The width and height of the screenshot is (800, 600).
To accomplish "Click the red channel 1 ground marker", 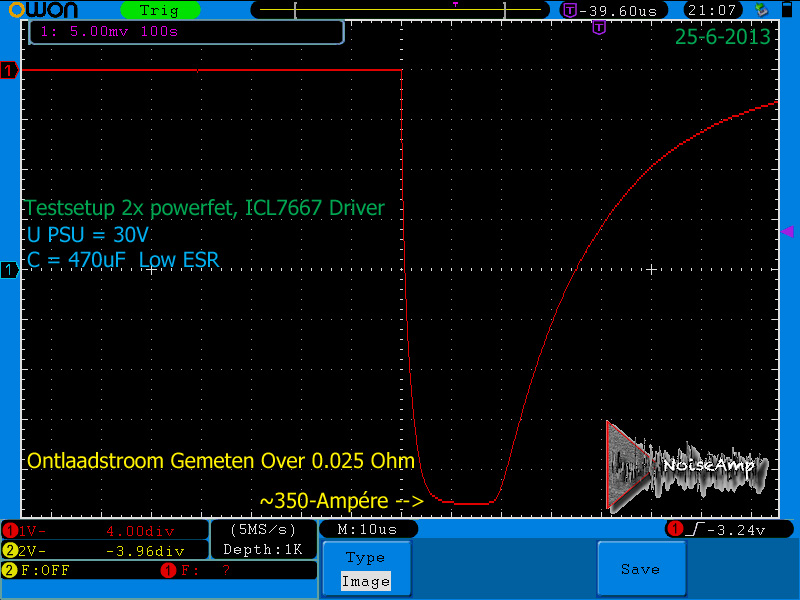I will coord(9,70).
